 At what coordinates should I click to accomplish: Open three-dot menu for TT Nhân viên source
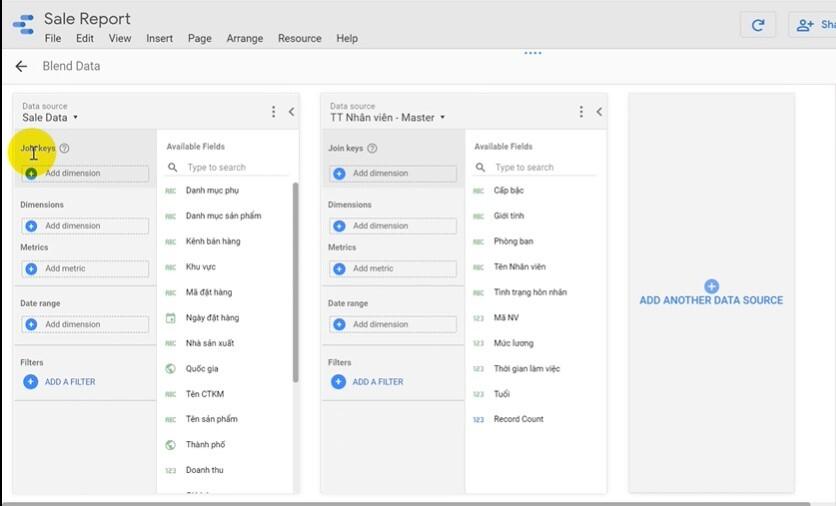[x=581, y=112]
